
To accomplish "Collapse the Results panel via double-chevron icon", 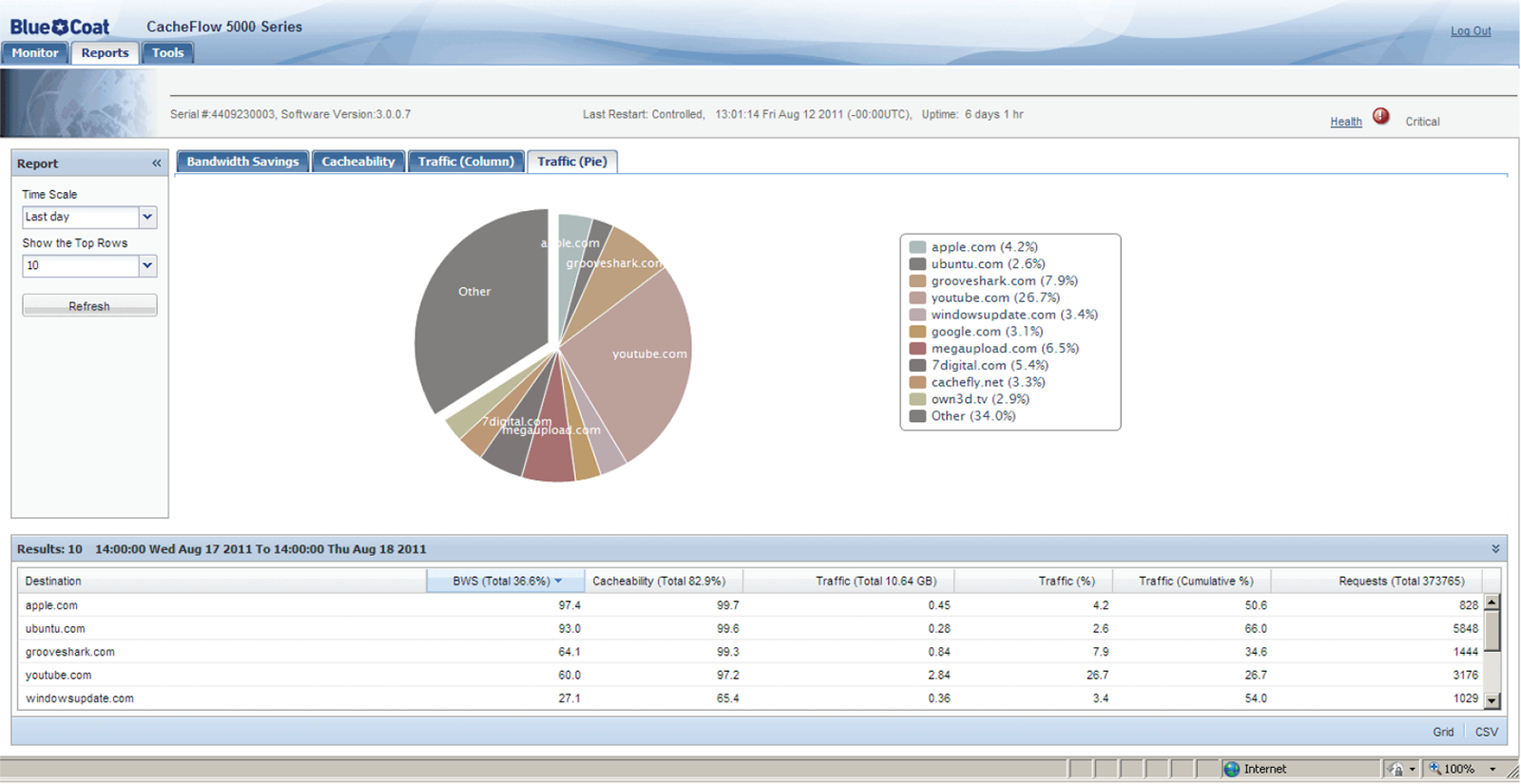I will [x=1495, y=549].
